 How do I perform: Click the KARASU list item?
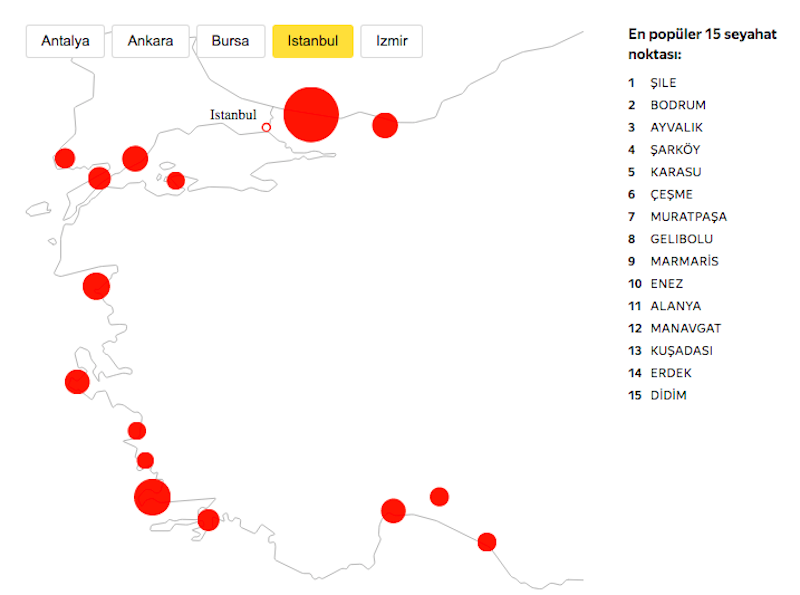(x=676, y=172)
